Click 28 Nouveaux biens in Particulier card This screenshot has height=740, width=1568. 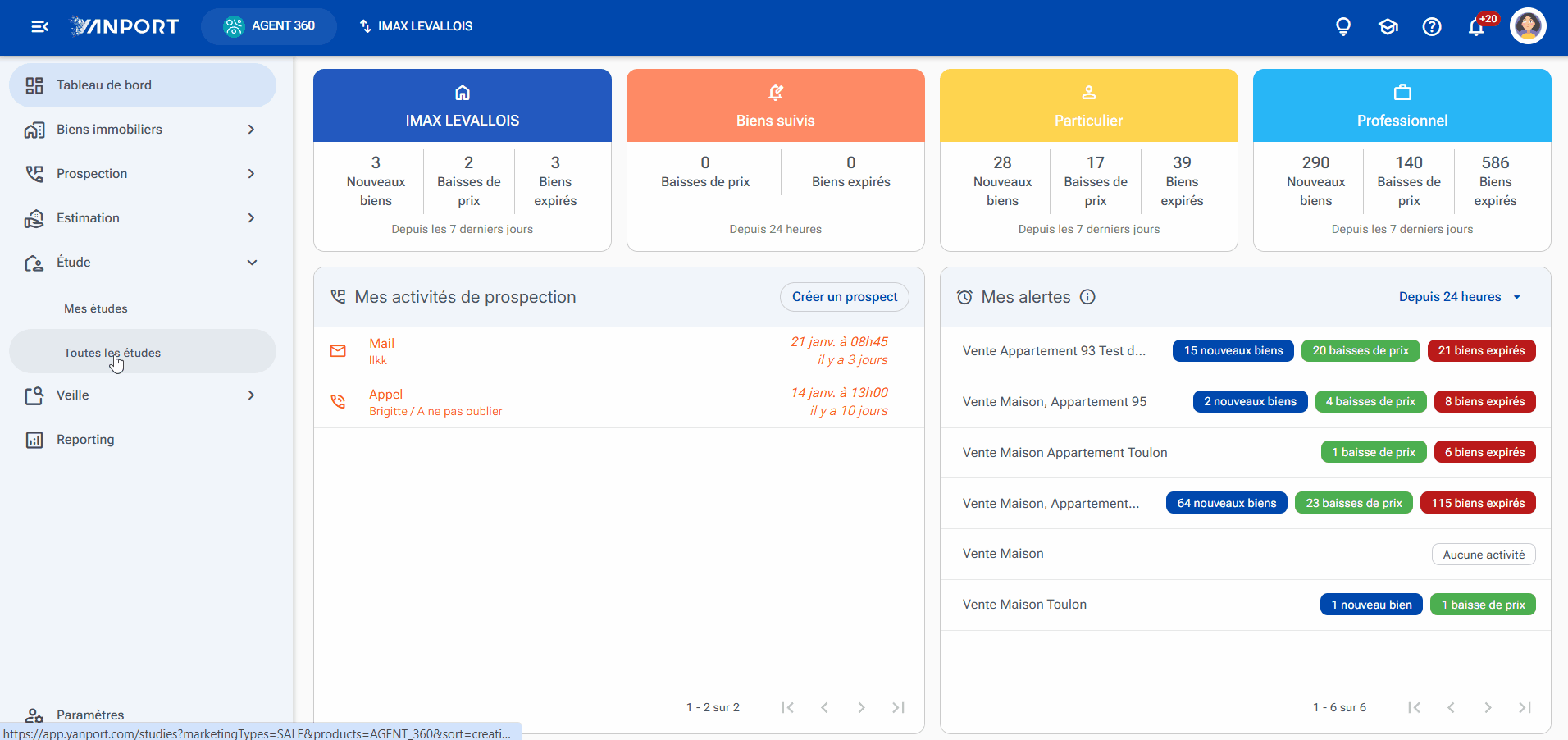[1002, 181]
